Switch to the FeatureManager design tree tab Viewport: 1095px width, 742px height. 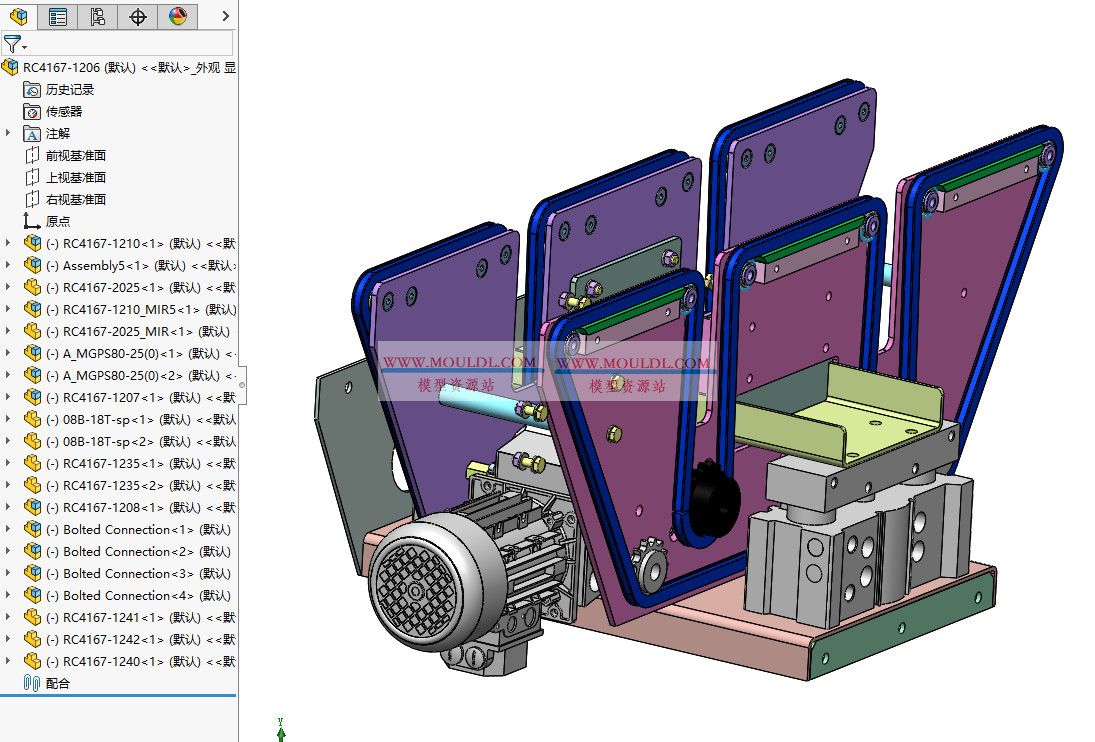coord(17,16)
